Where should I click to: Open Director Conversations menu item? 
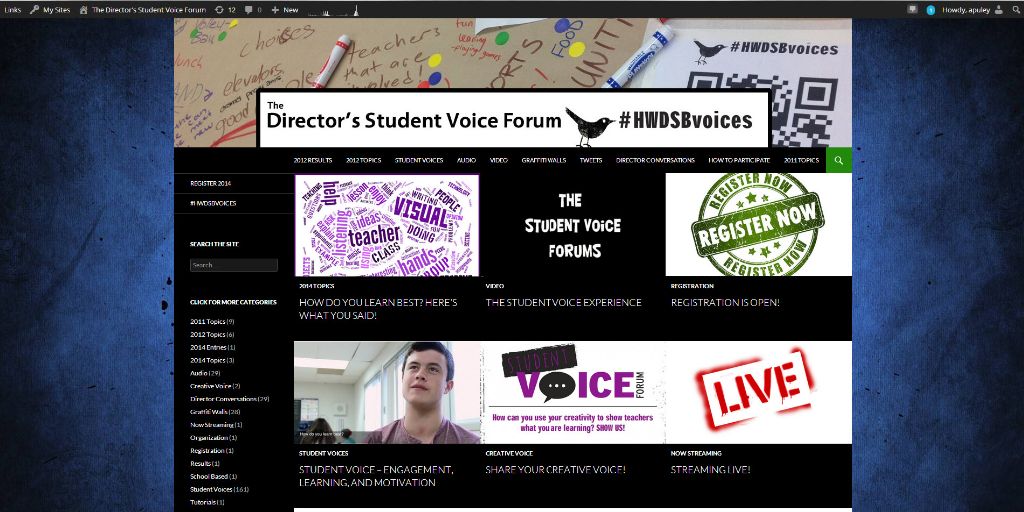point(655,160)
